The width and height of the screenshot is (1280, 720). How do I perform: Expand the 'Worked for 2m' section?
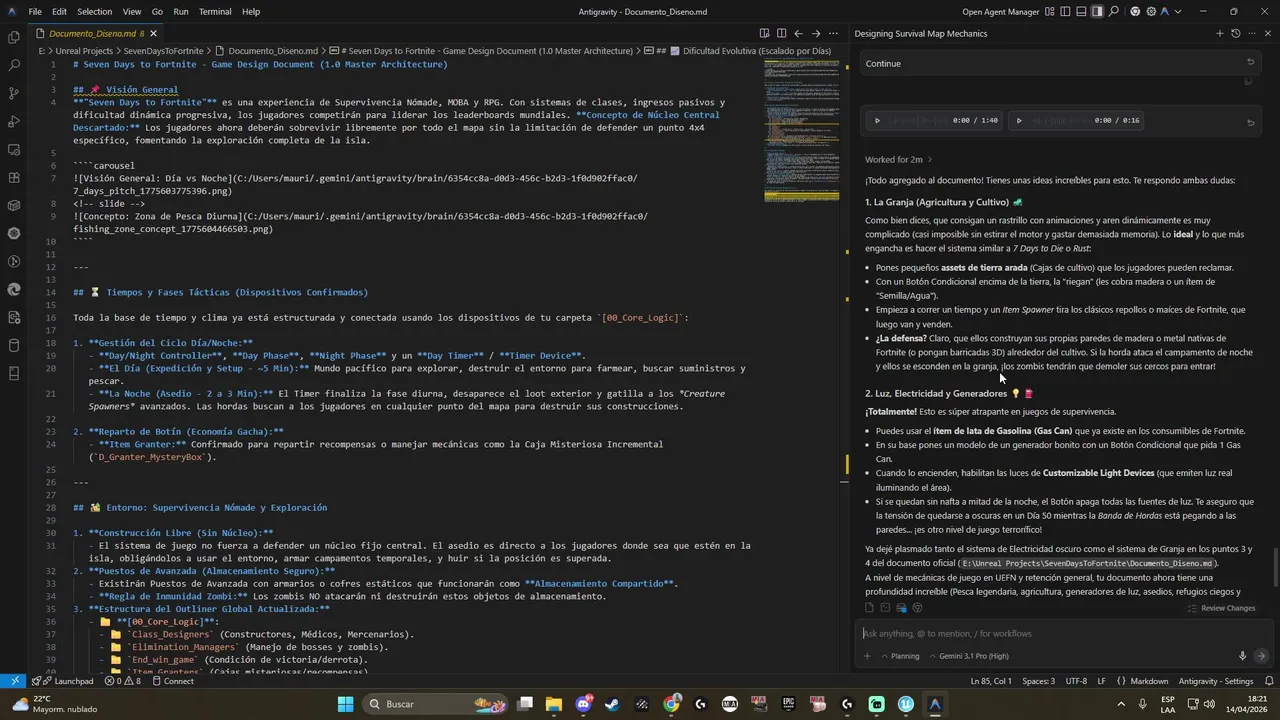coord(899,159)
